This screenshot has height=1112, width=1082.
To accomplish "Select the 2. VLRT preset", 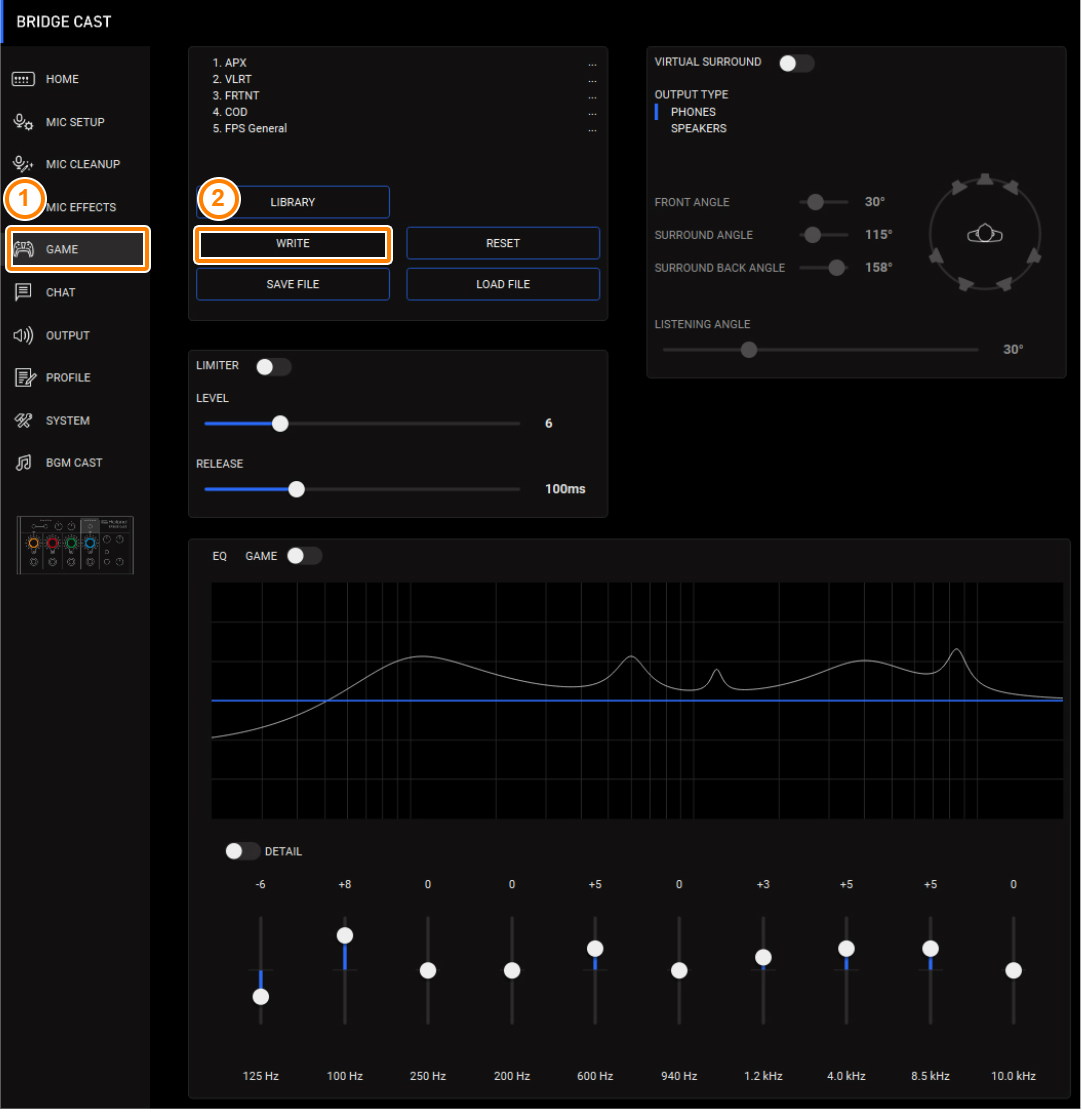I will pos(232,79).
